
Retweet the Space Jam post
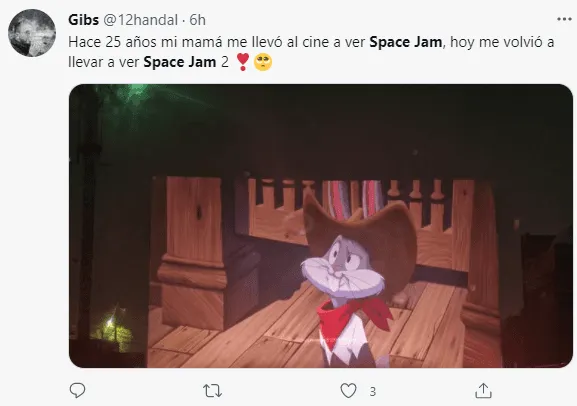point(213,391)
